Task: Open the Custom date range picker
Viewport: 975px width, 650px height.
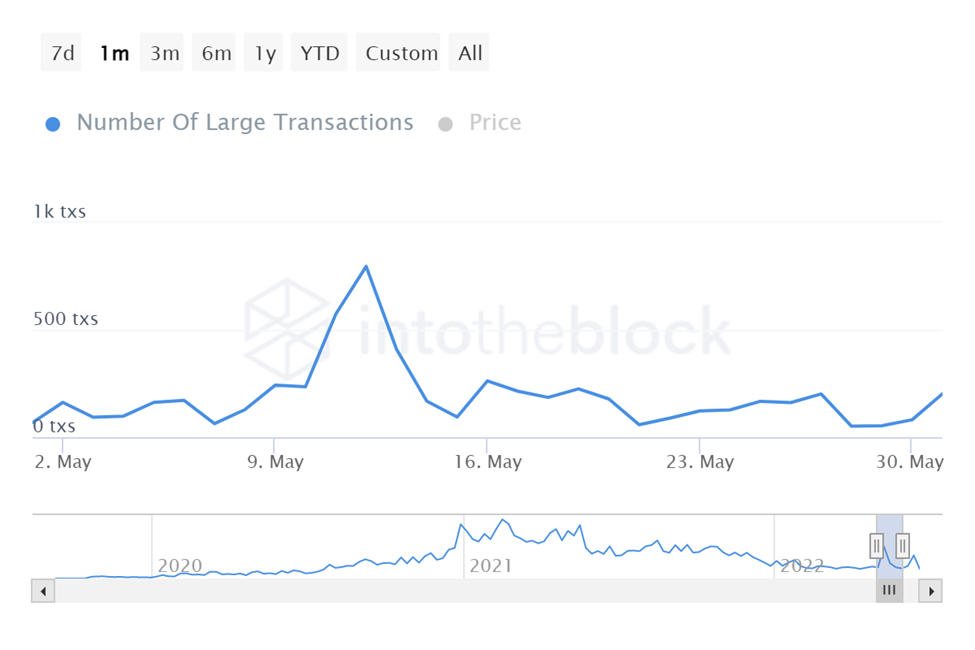Action: pos(402,53)
